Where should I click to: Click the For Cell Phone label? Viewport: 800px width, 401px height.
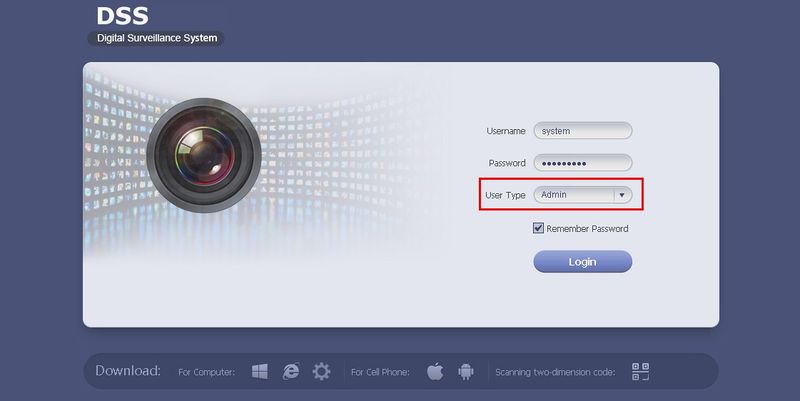point(380,372)
